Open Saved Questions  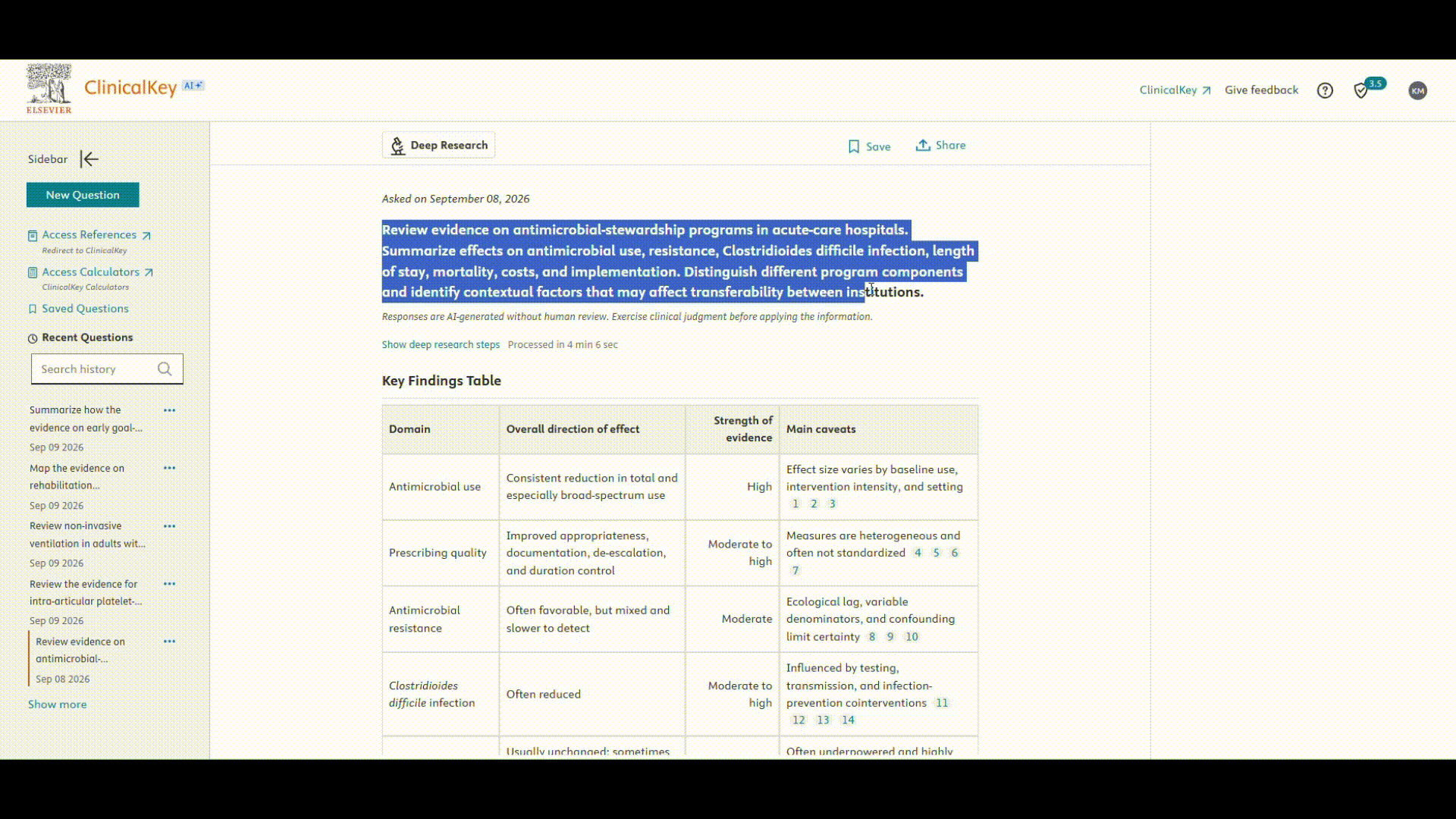(85, 309)
